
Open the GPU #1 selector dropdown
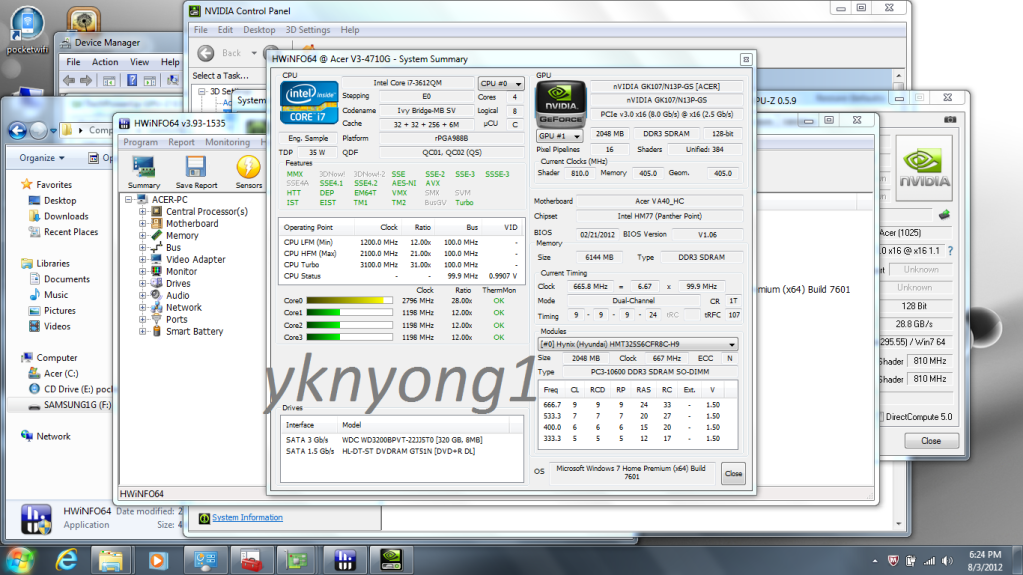point(559,136)
